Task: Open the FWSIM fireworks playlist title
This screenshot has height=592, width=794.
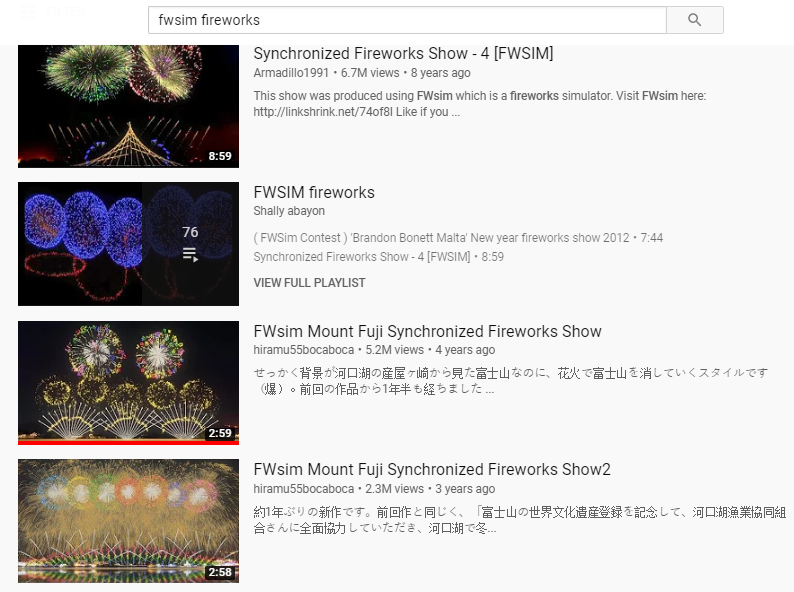Action: pyautogui.click(x=314, y=192)
